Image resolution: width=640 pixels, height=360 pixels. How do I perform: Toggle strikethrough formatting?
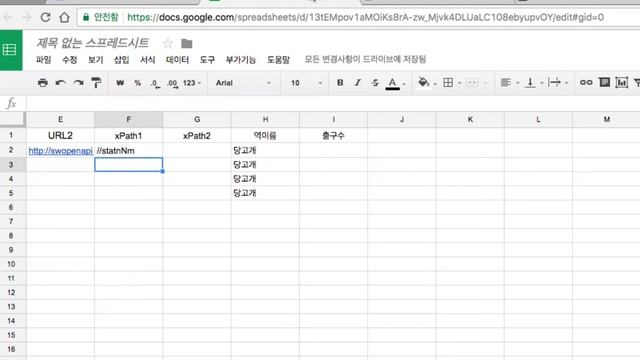point(375,83)
